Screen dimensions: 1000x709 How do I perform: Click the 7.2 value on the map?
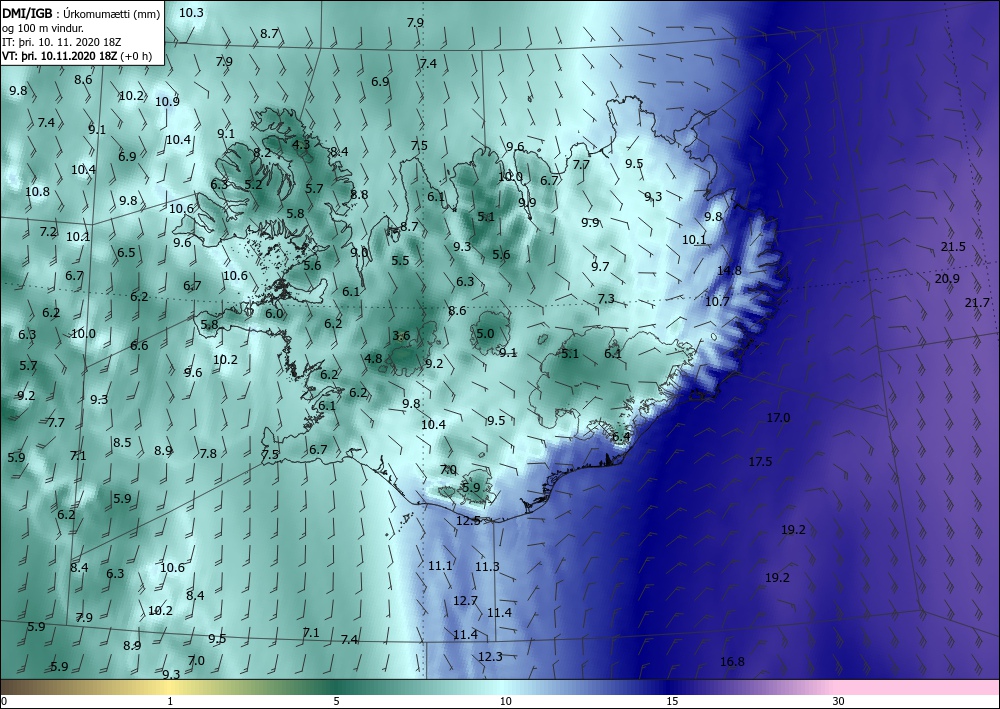48,232
